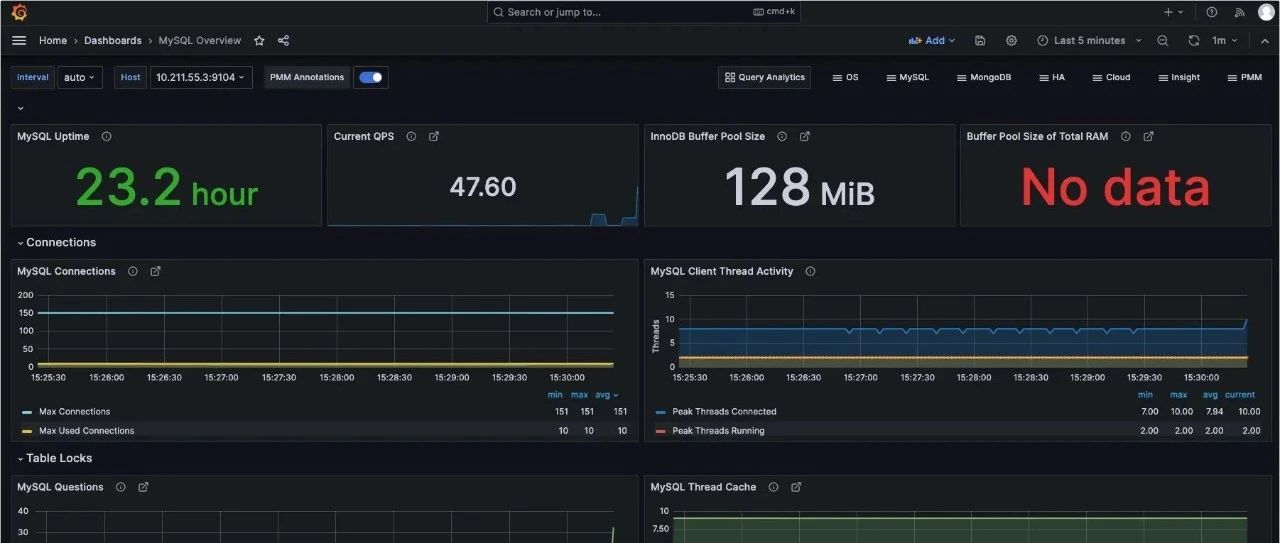Sort MySQL Connections legend by max
This screenshot has width=1280, height=543.
(579, 395)
